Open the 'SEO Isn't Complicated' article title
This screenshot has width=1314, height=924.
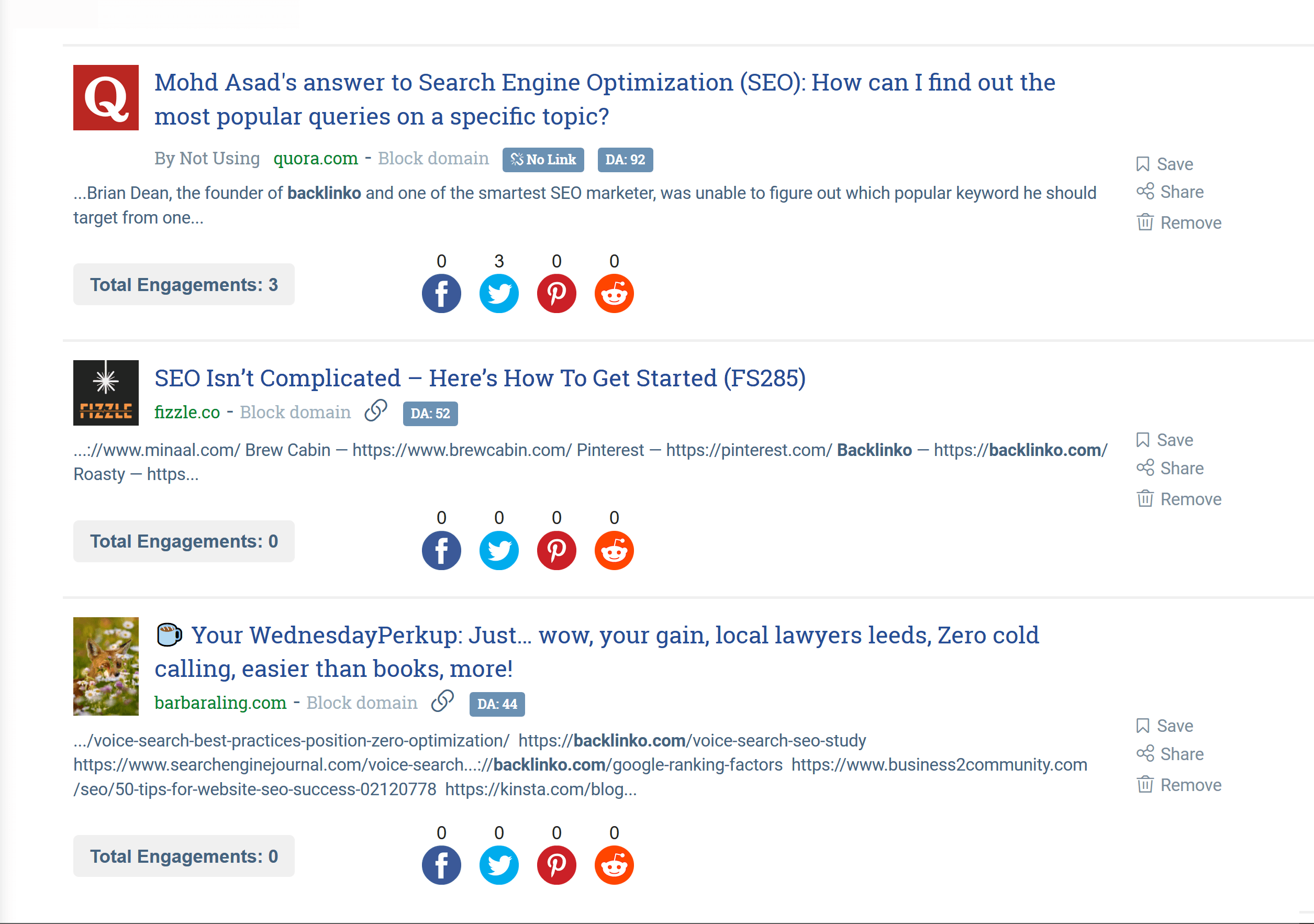tap(480, 378)
